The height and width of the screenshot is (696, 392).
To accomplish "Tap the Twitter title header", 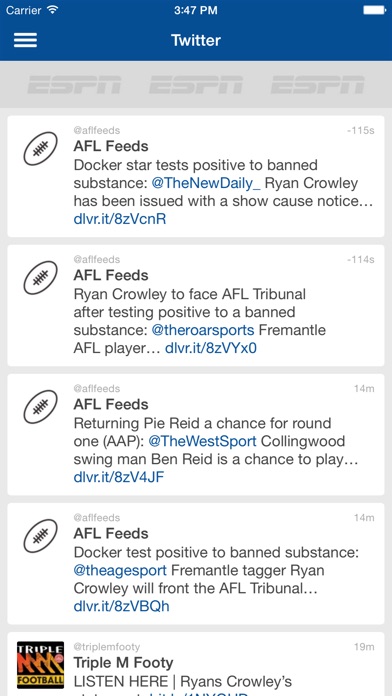I will 196,40.
